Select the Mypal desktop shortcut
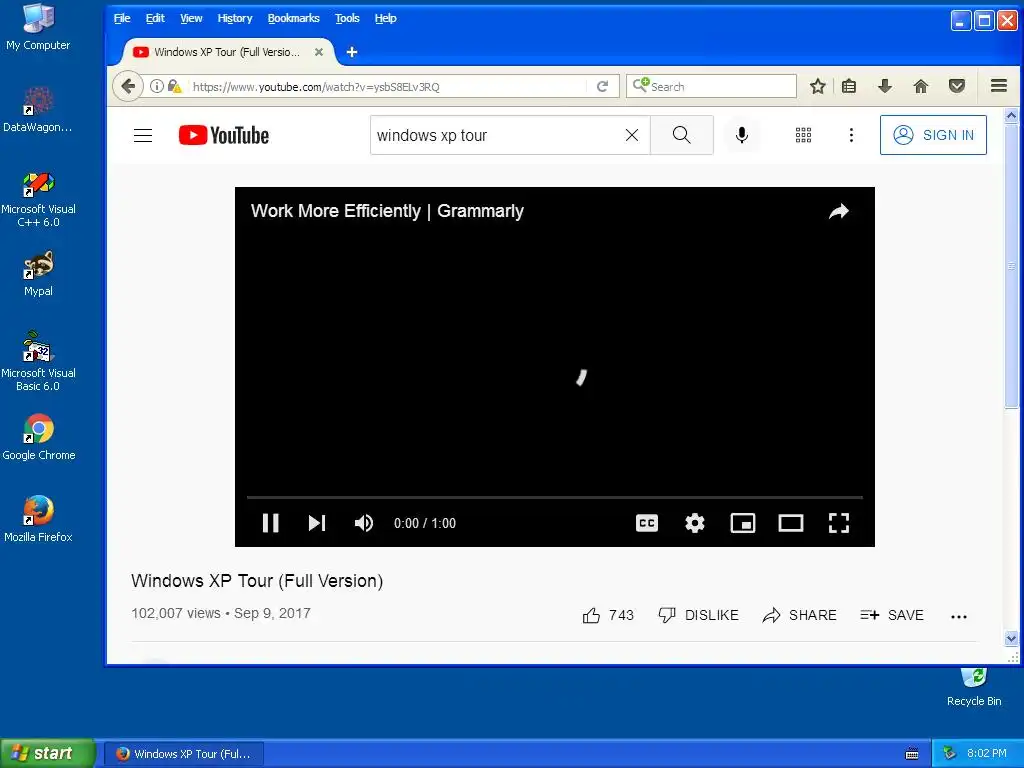The height and width of the screenshot is (768, 1024). [38, 274]
